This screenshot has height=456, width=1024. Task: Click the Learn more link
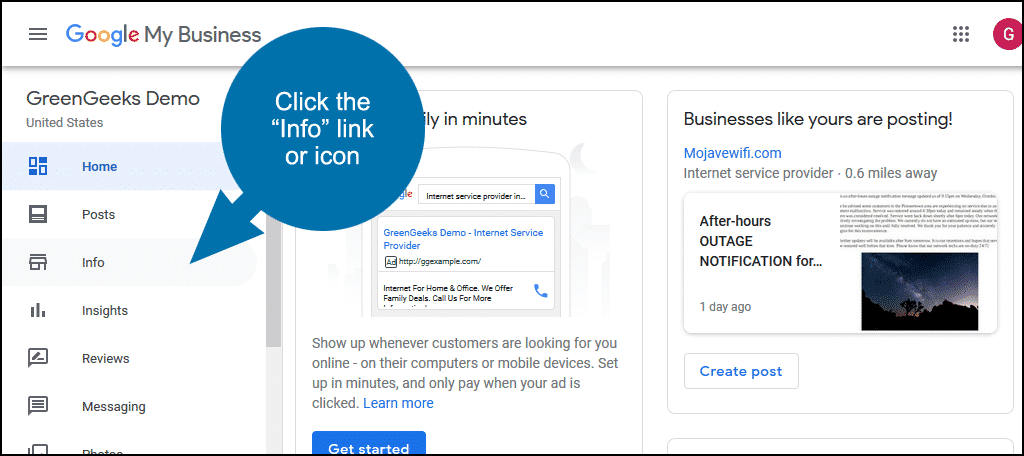click(398, 403)
